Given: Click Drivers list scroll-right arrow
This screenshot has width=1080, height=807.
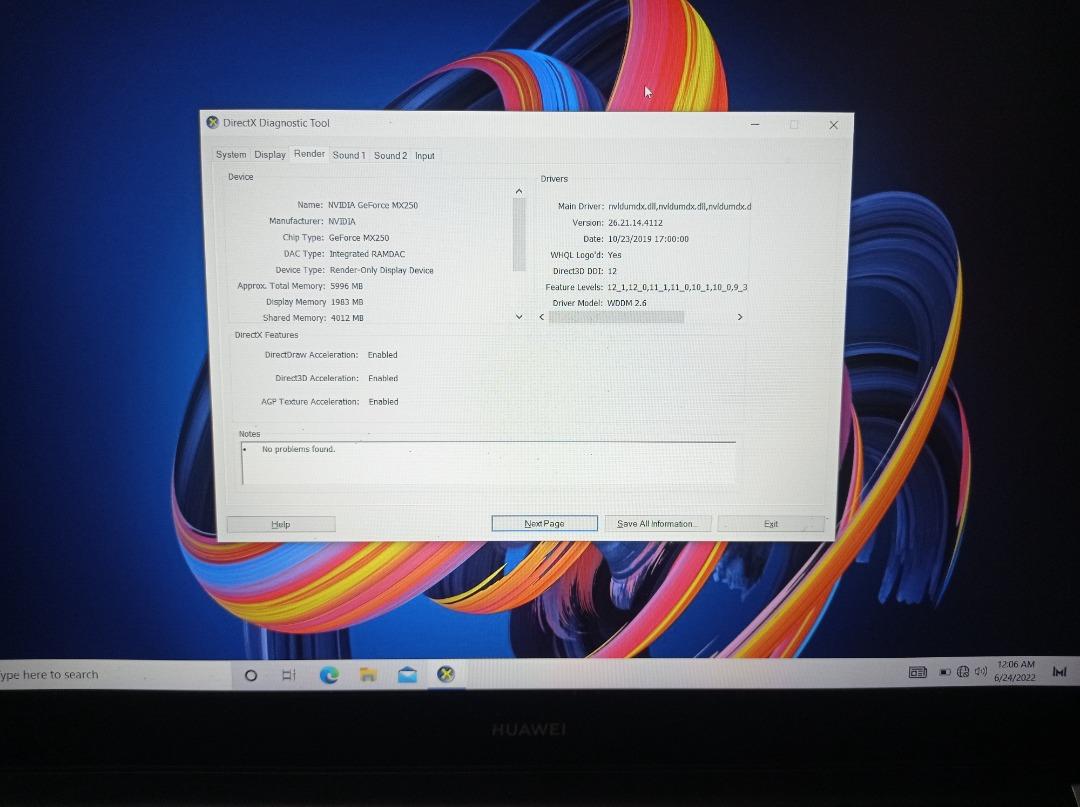Looking at the screenshot, I should [740, 317].
